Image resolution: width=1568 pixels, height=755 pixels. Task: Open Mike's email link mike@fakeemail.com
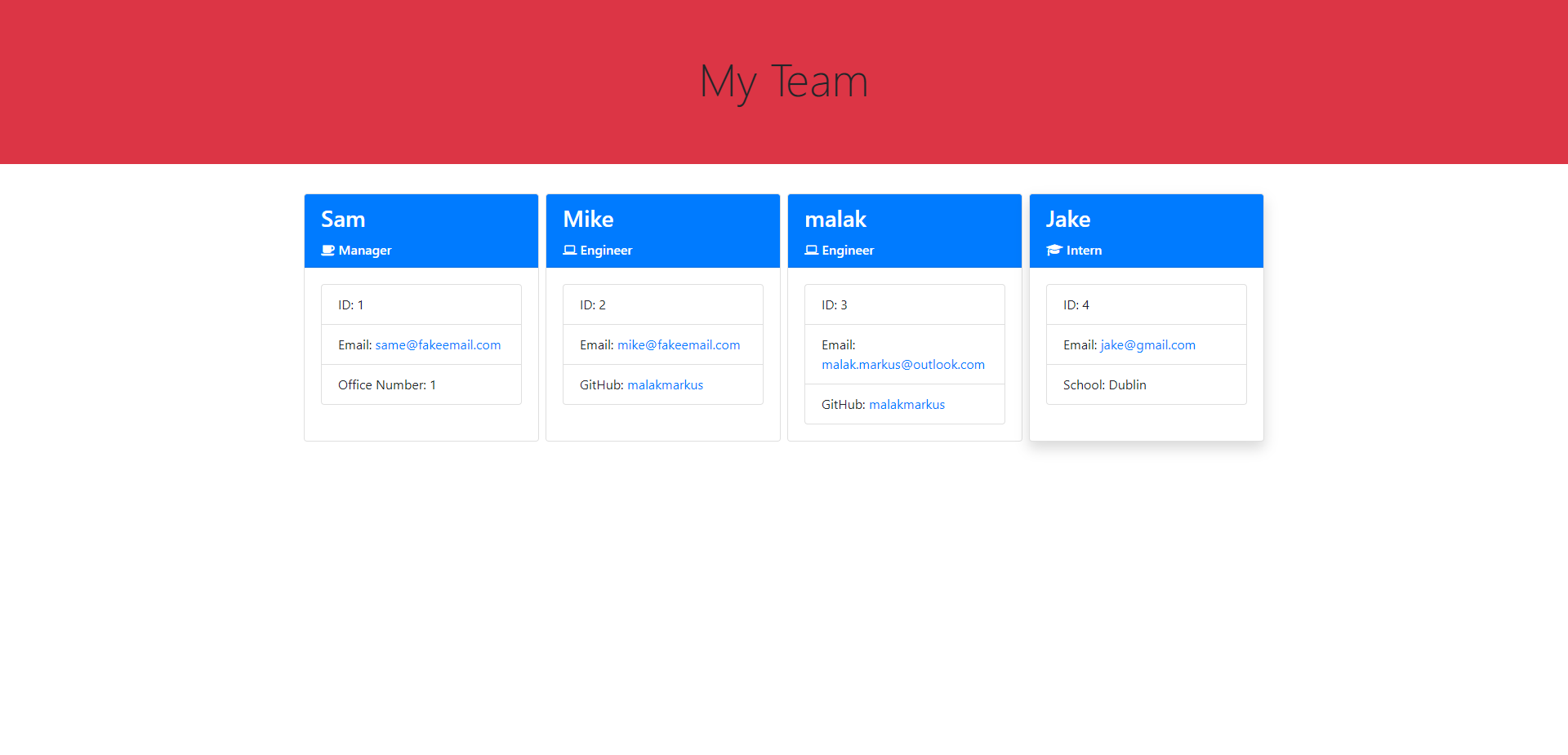coord(679,344)
